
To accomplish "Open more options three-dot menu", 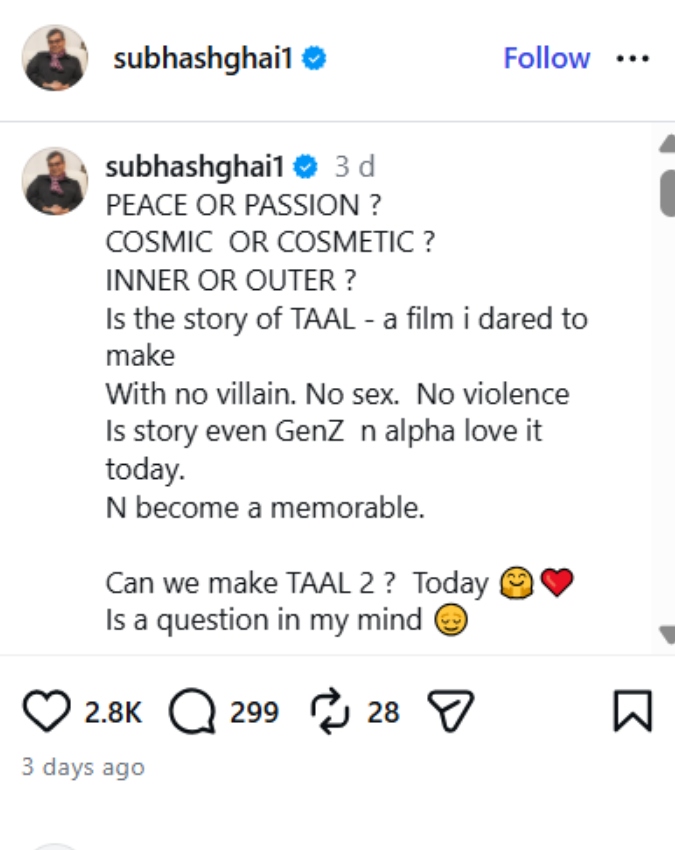I will tap(633, 59).
